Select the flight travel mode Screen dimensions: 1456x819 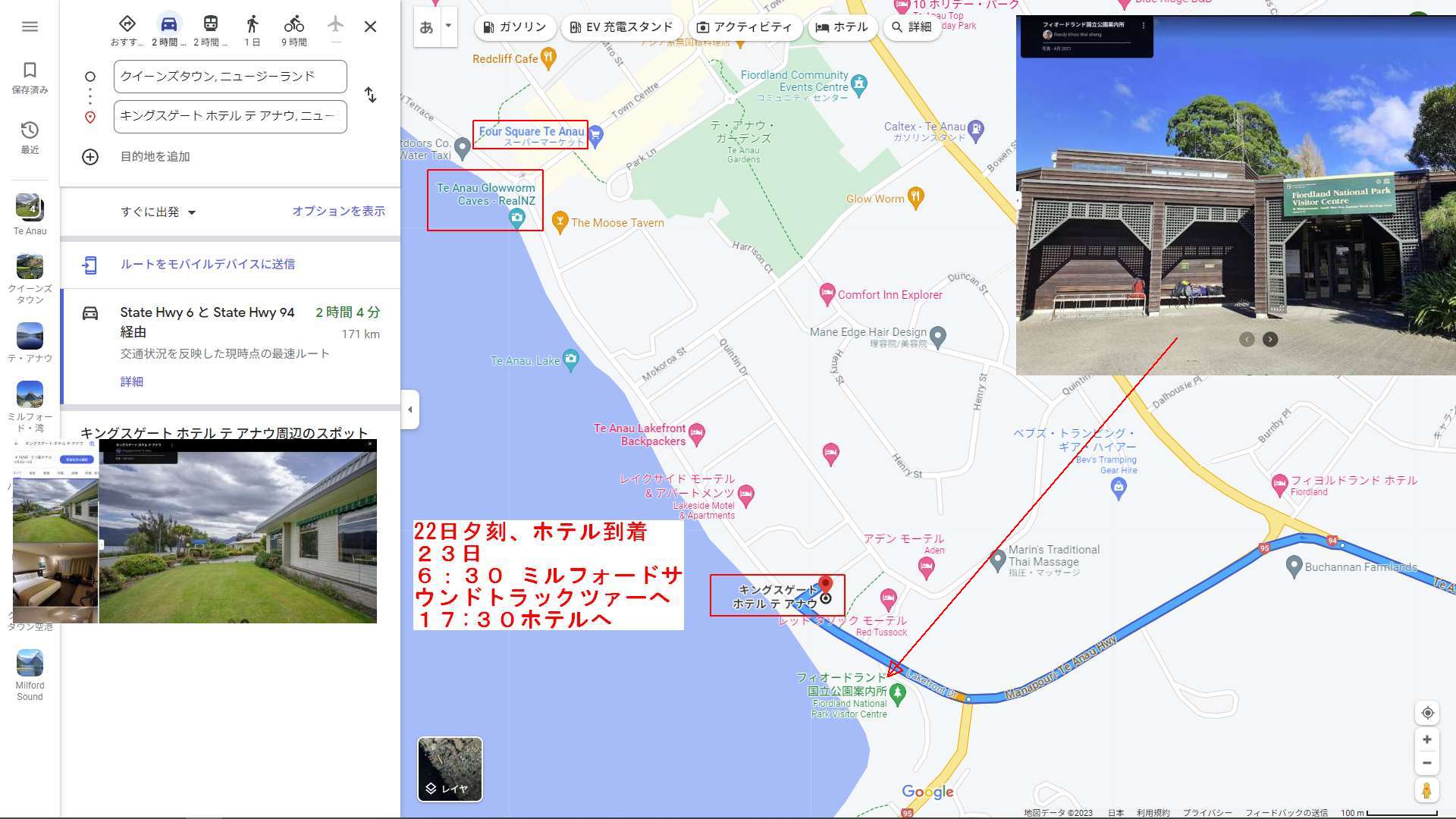click(335, 27)
